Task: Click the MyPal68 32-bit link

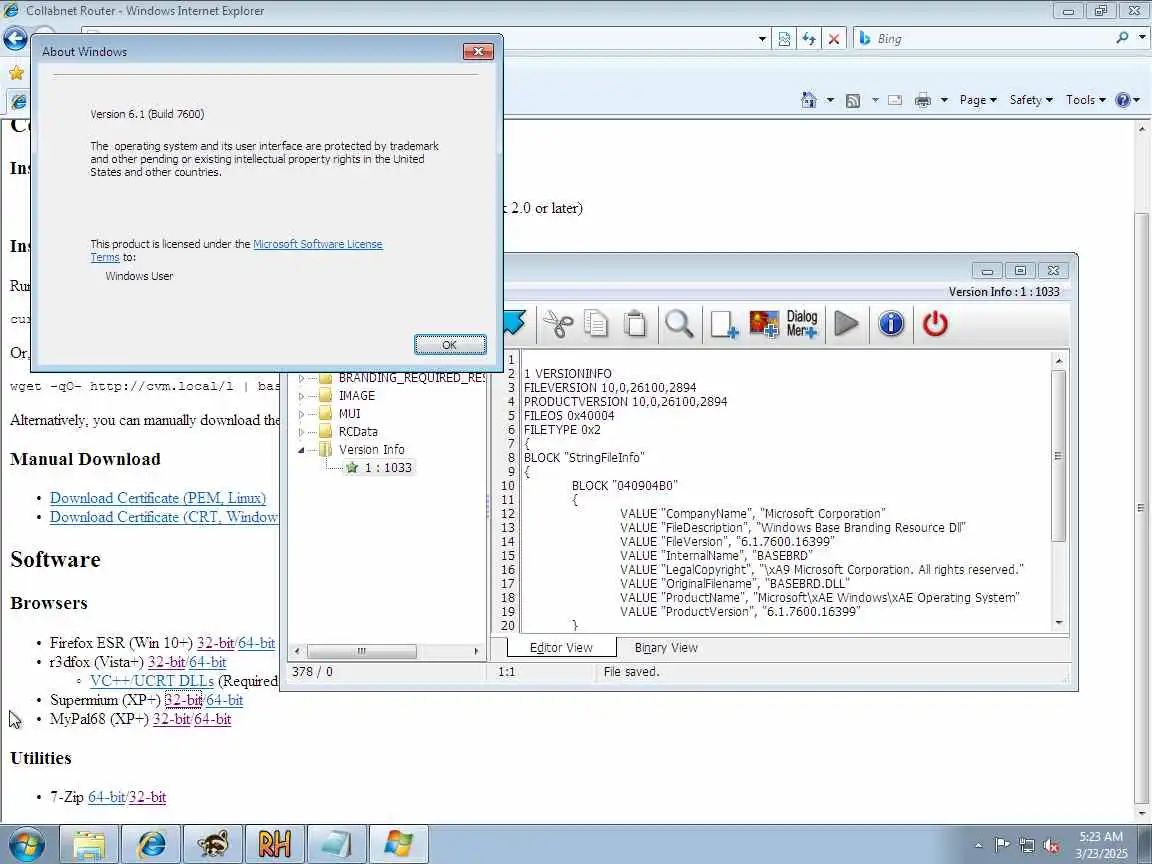Action: 171,719
